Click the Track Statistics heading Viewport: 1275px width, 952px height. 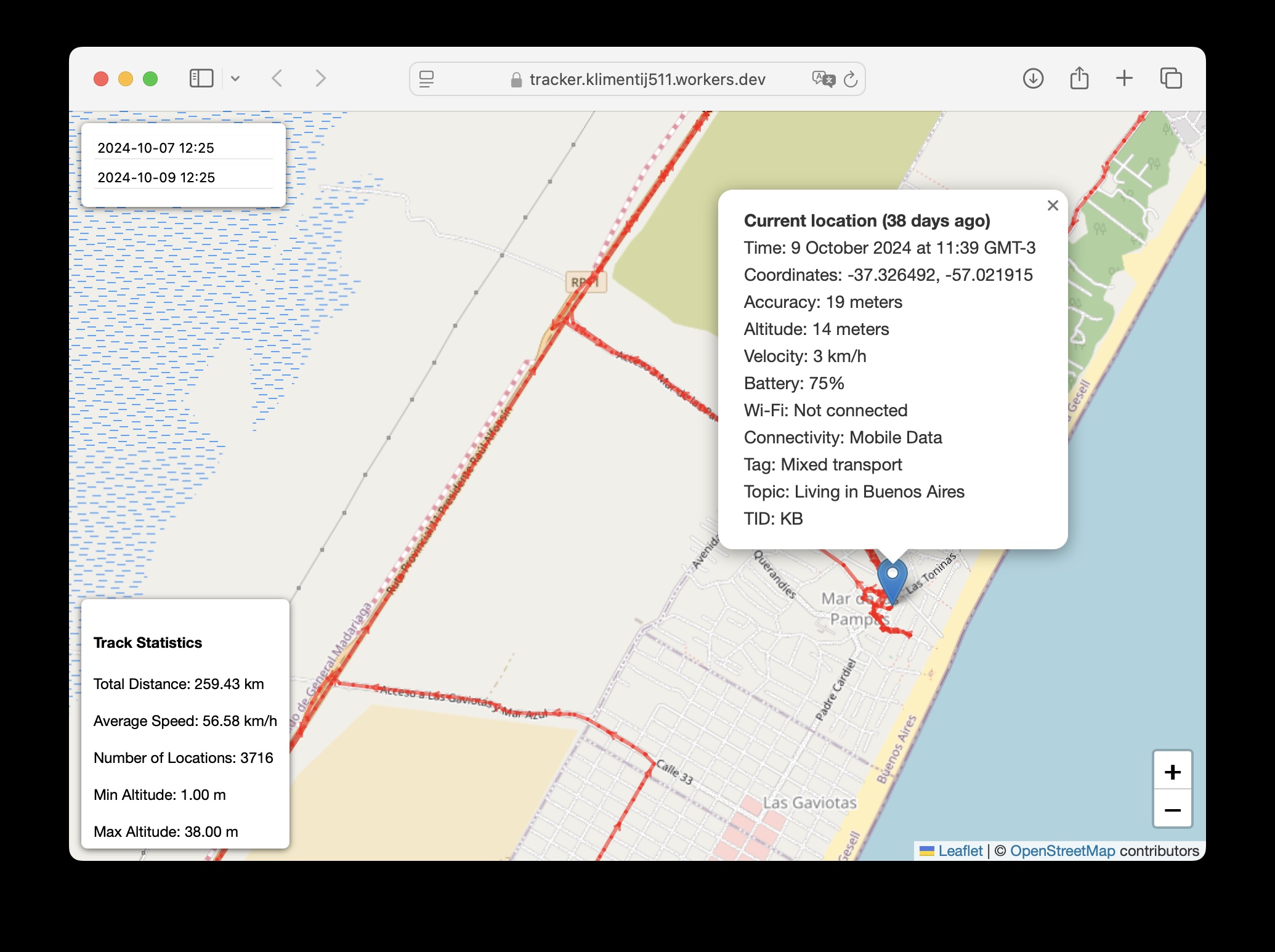[148, 643]
